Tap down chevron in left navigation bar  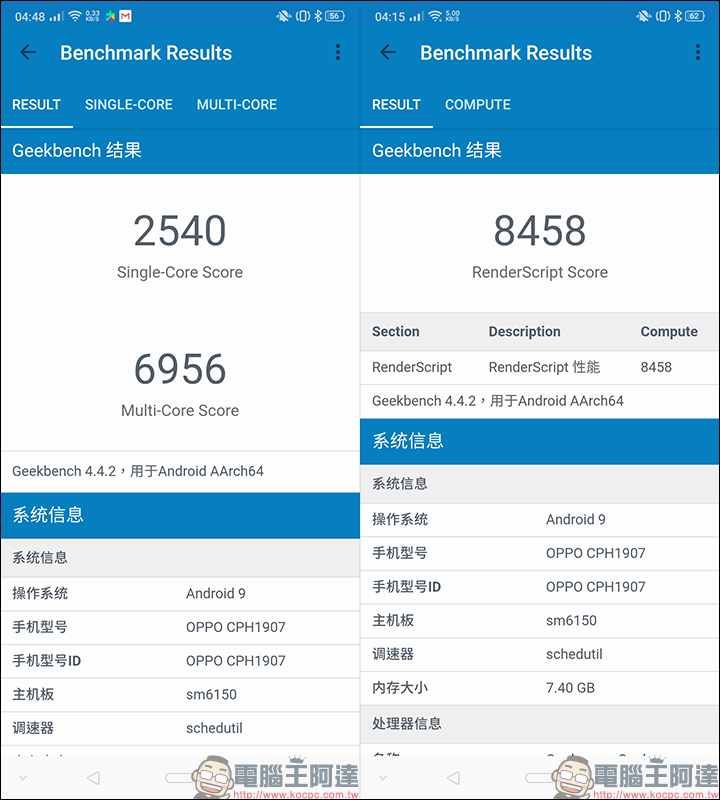click(22, 778)
